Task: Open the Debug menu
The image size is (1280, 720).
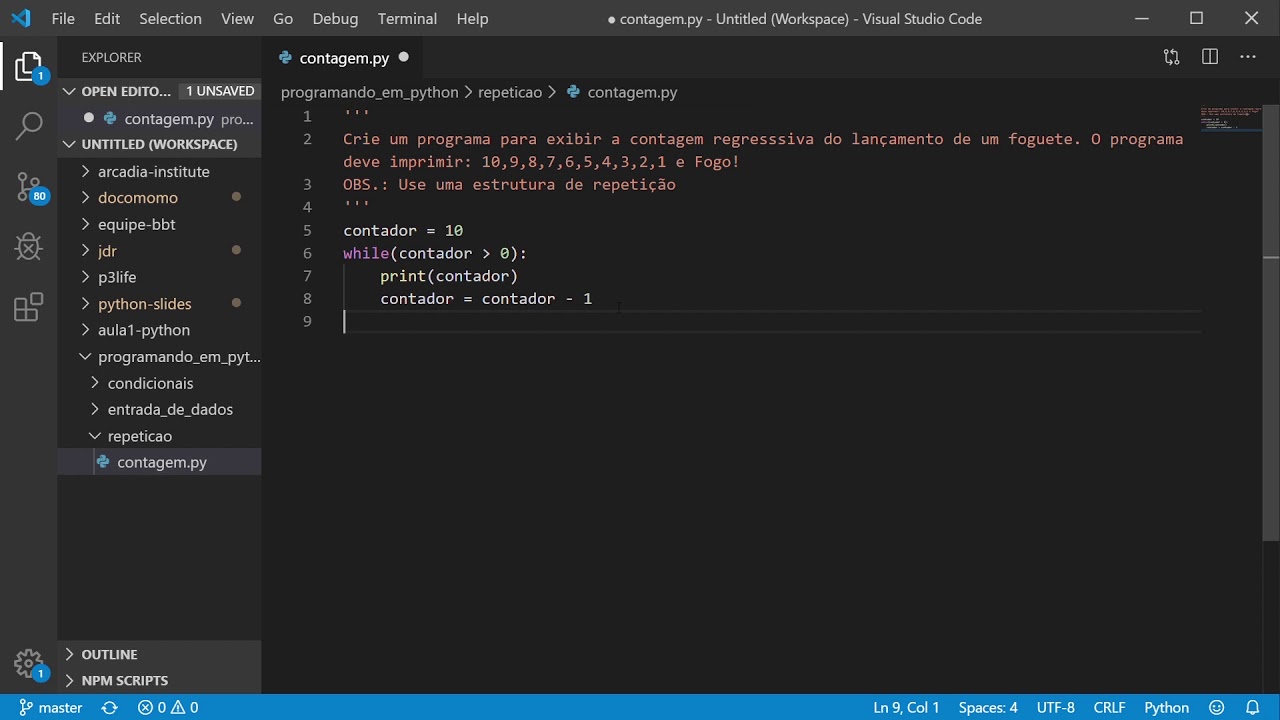Action: [335, 18]
